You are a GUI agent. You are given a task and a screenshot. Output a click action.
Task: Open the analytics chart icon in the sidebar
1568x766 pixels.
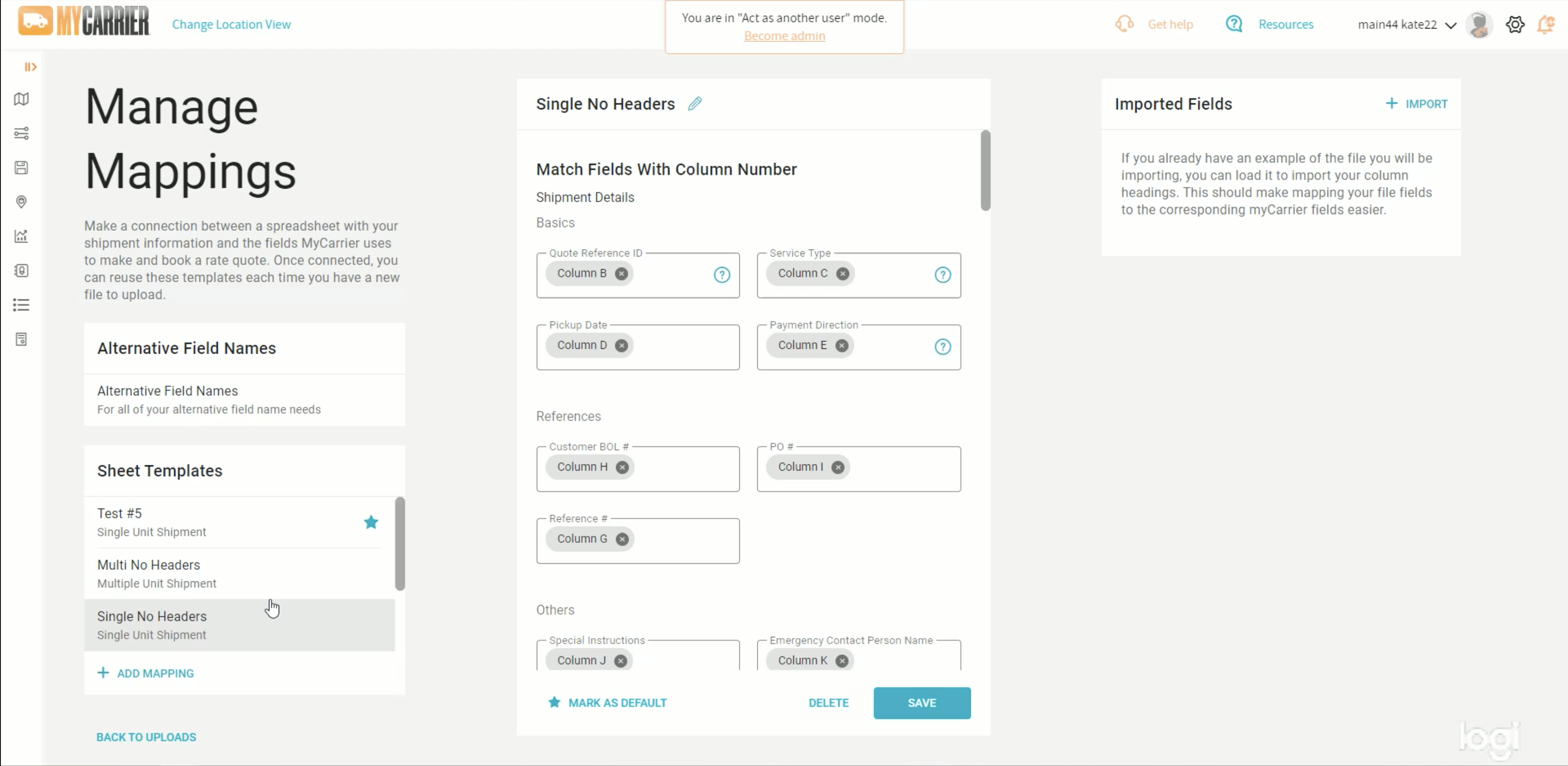(21, 236)
